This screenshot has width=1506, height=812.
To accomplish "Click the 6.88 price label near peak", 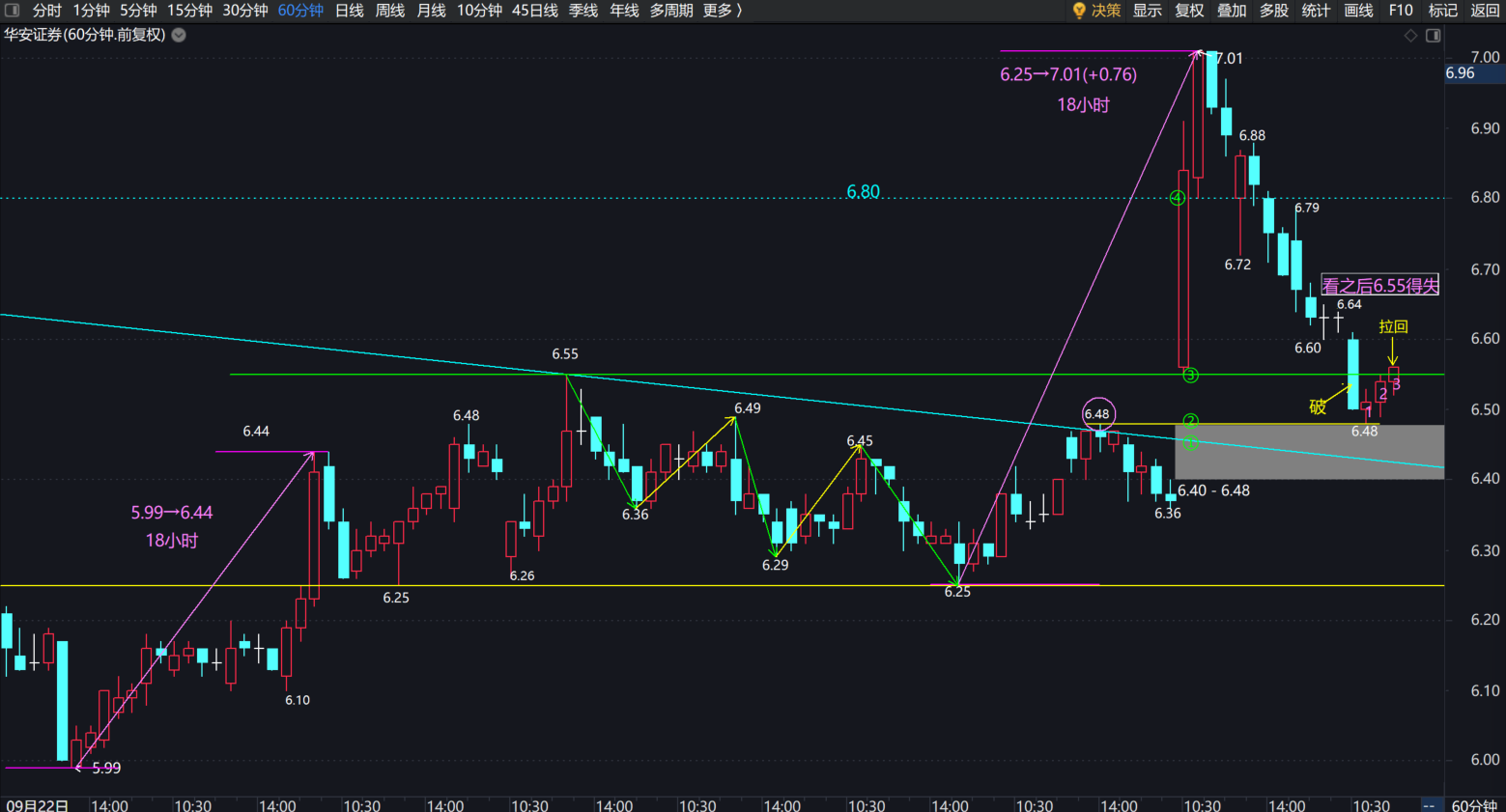I will (x=1252, y=135).
